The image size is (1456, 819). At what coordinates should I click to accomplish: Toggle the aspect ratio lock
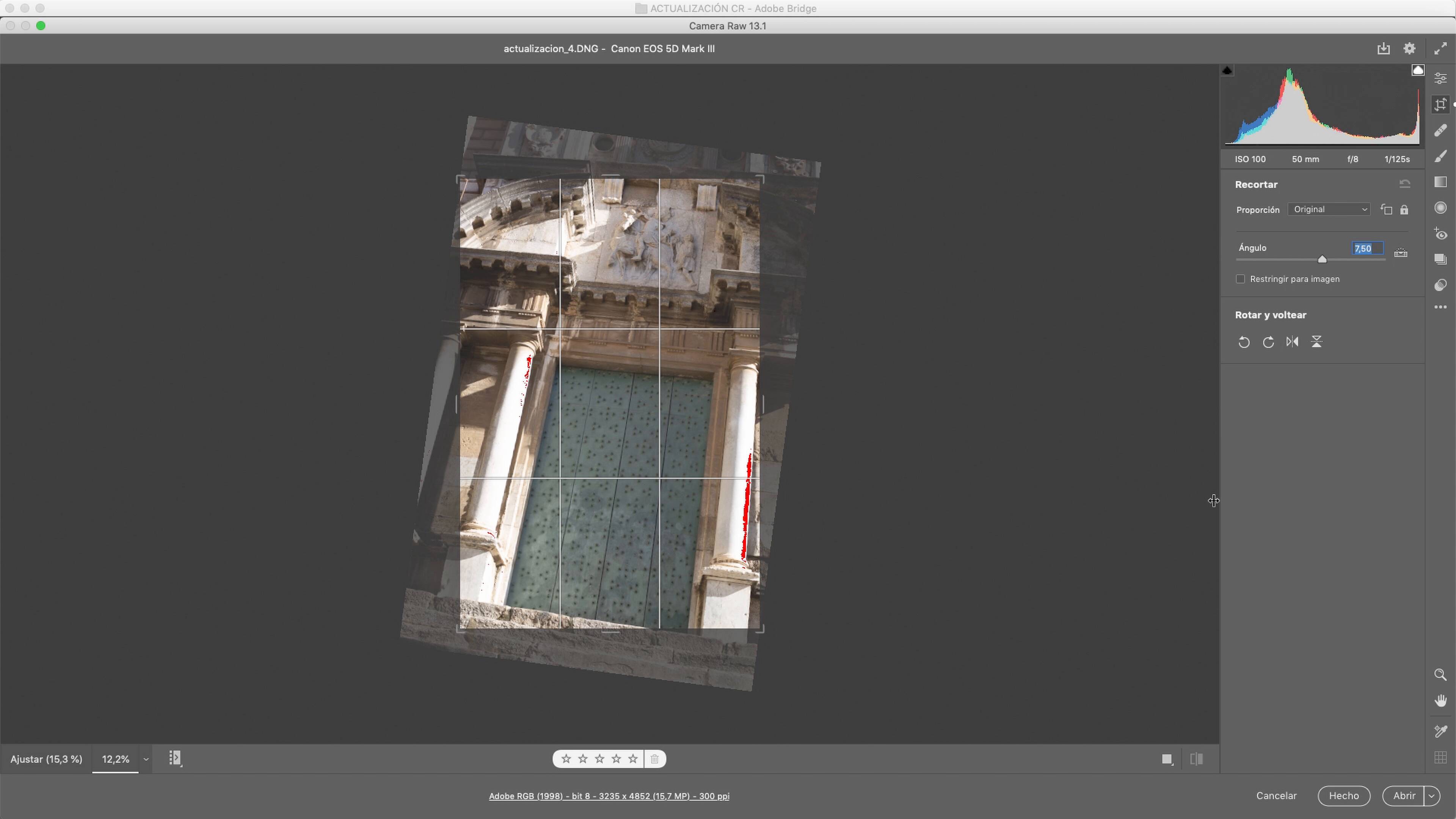[x=1404, y=210]
